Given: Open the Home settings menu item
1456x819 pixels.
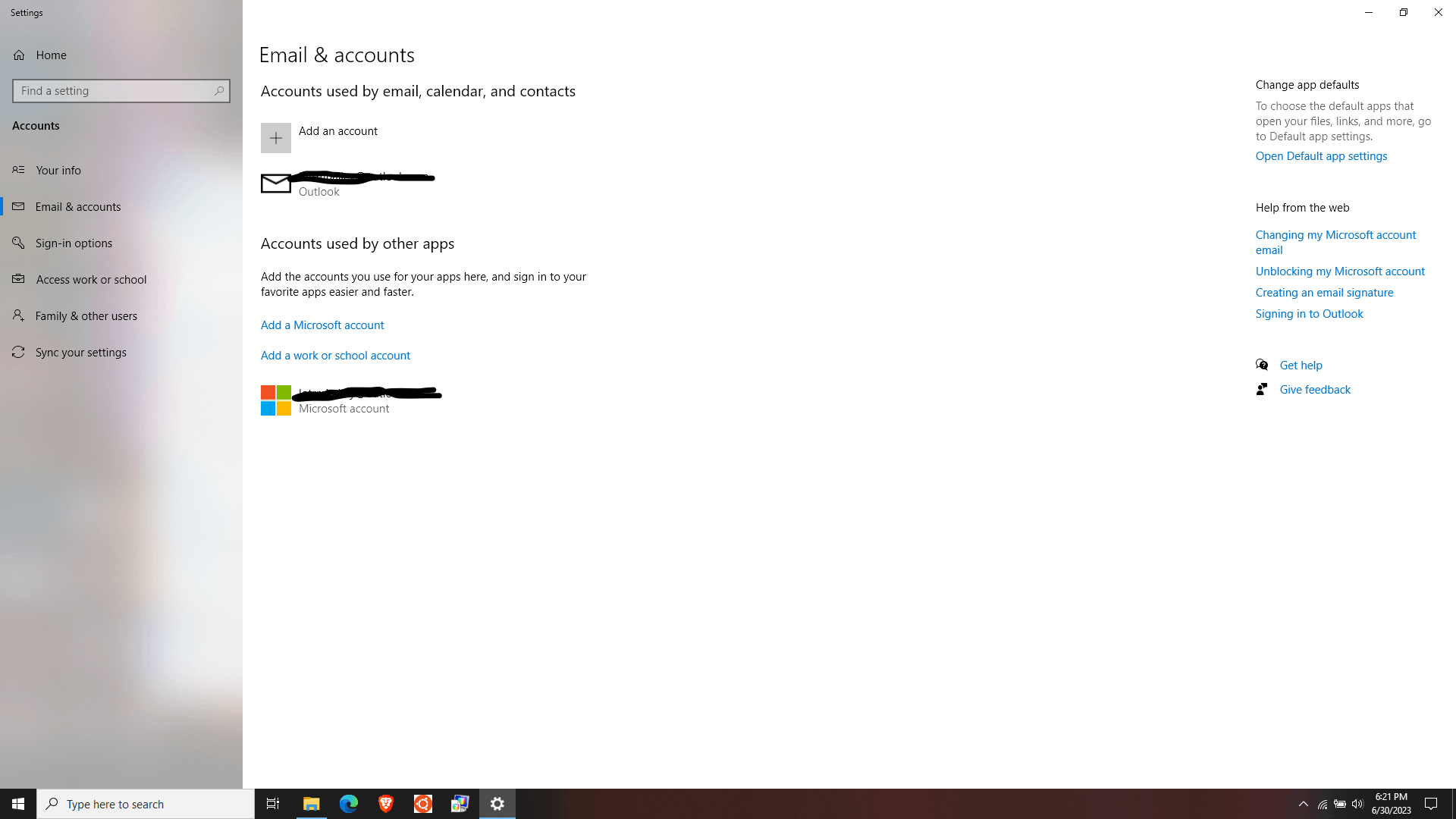Looking at the screenshot, I should [x=51, y=54].
